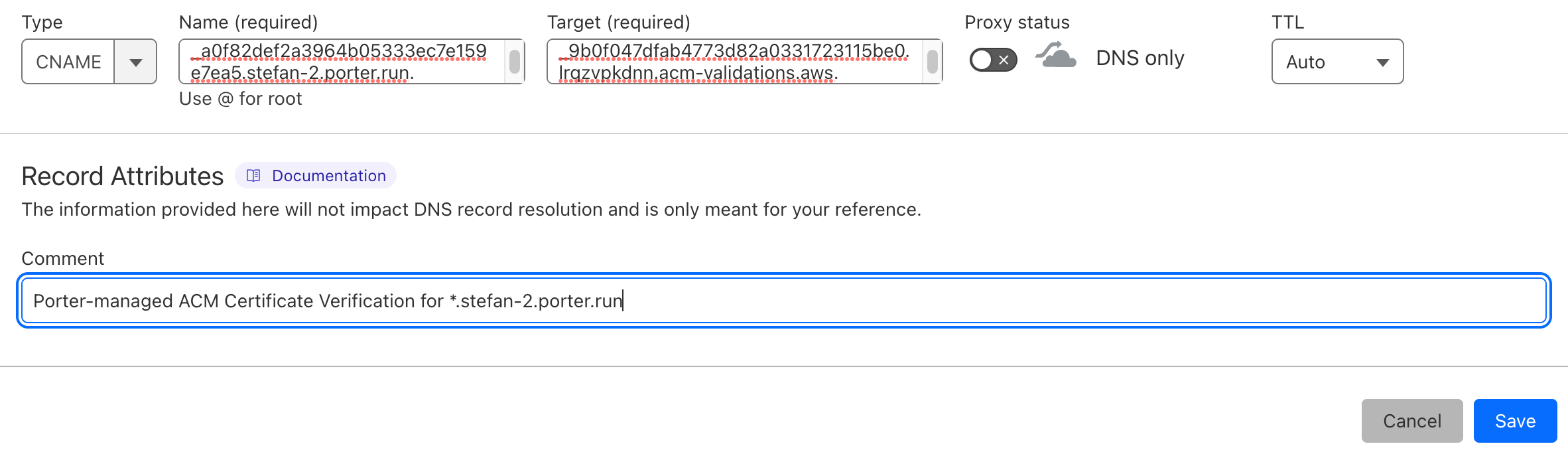Save the CNAME record
Screen dimensions: 1568x454
1515,420
